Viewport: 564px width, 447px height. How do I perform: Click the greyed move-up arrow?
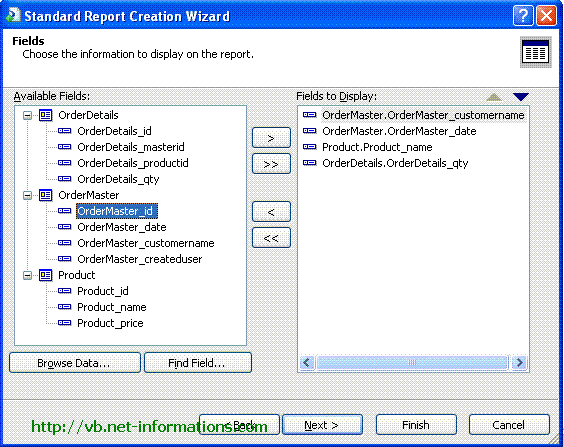[494, 97]
